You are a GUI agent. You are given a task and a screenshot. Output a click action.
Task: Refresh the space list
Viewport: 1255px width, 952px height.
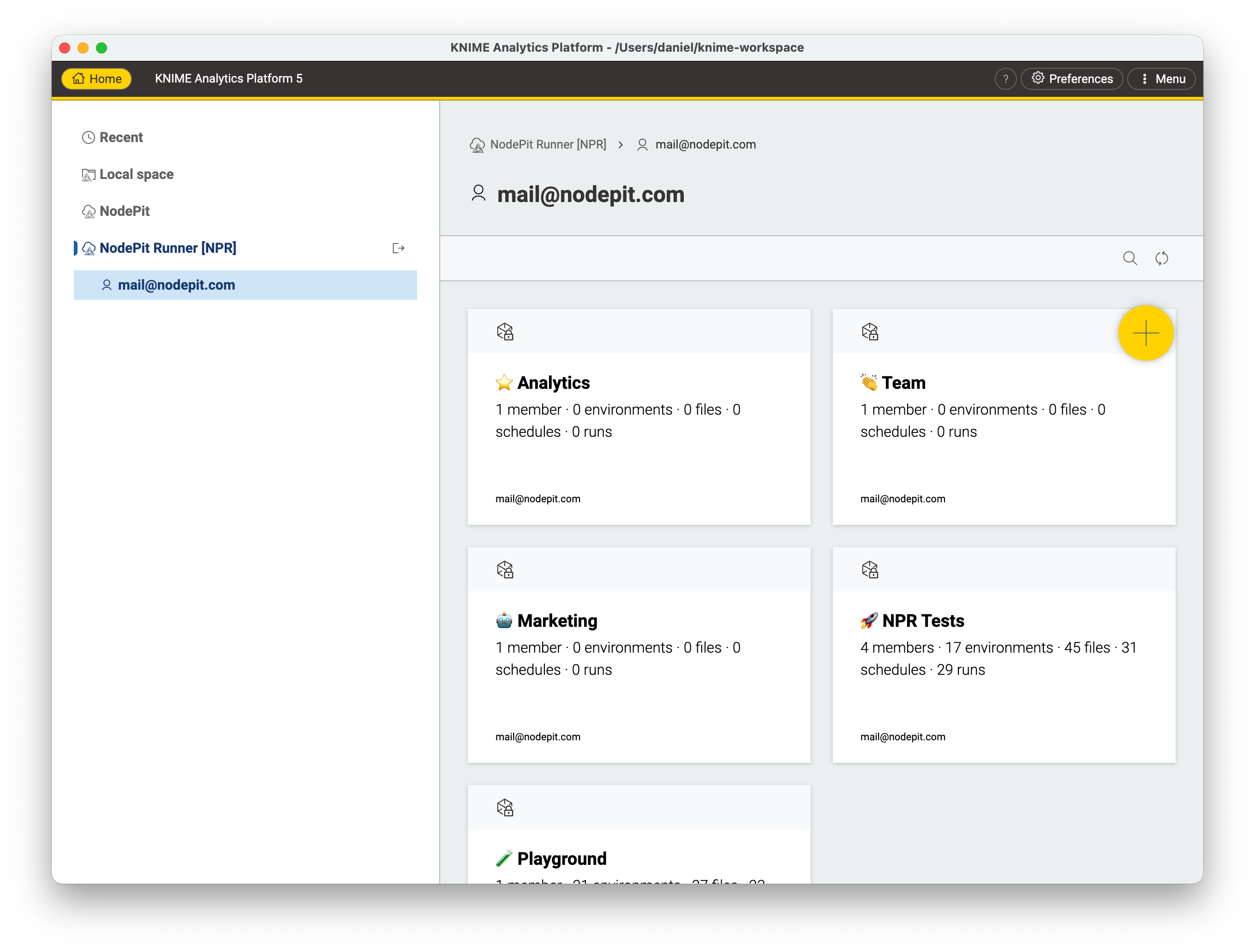point(1162,258)
